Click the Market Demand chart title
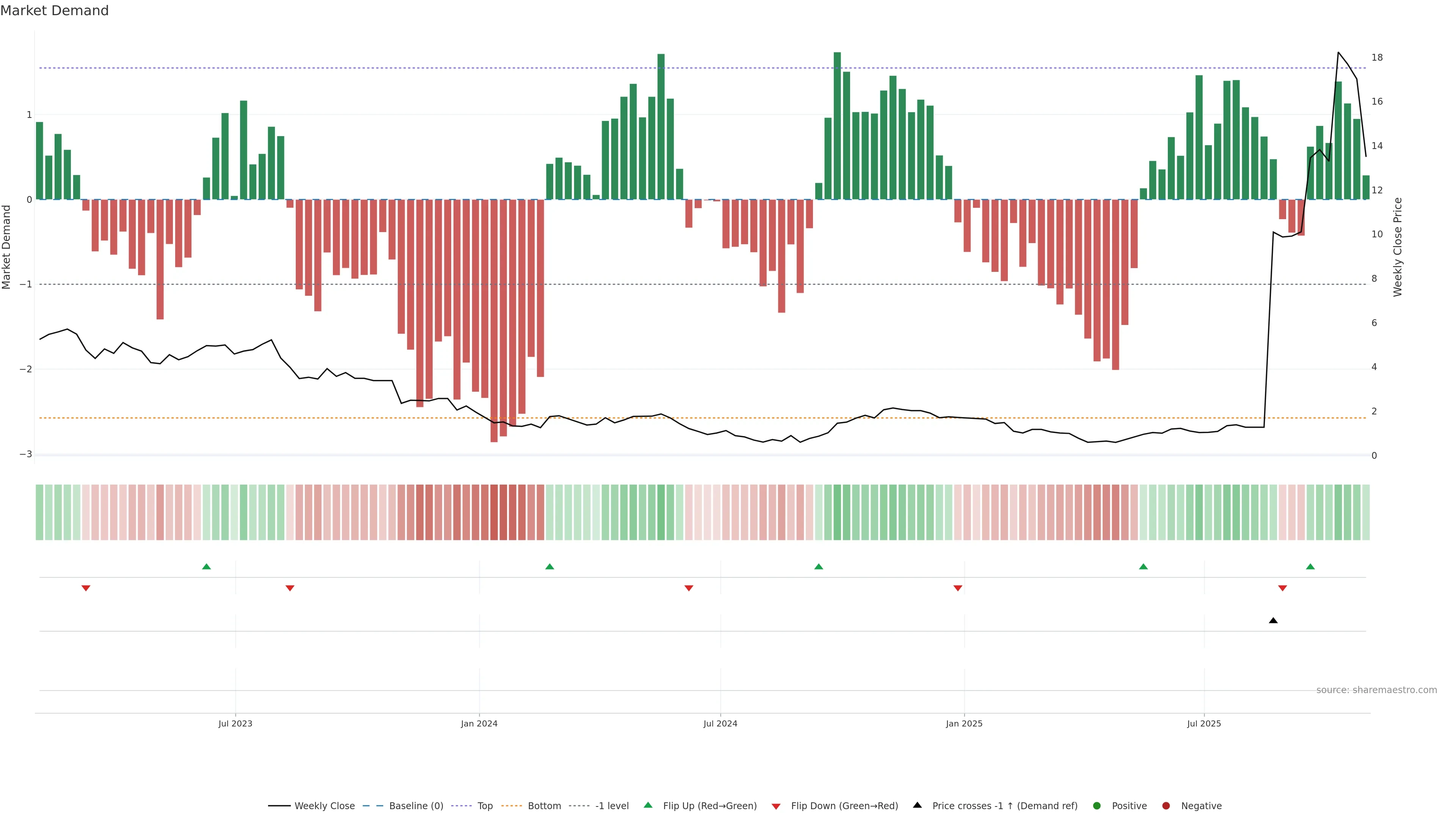This screenshot has height=819, width=1456. [54, 11]
